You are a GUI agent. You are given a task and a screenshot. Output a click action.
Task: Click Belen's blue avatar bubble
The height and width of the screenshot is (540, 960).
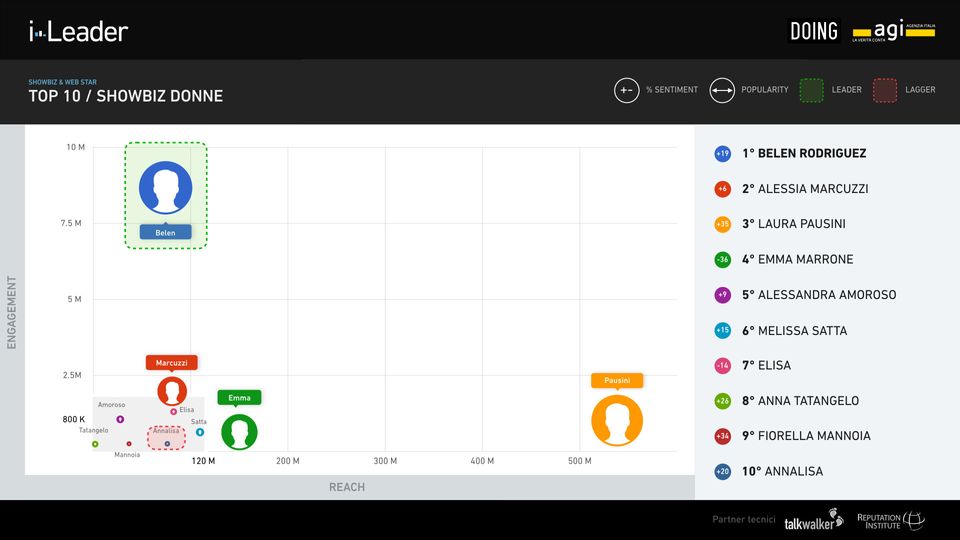[165, 187]
